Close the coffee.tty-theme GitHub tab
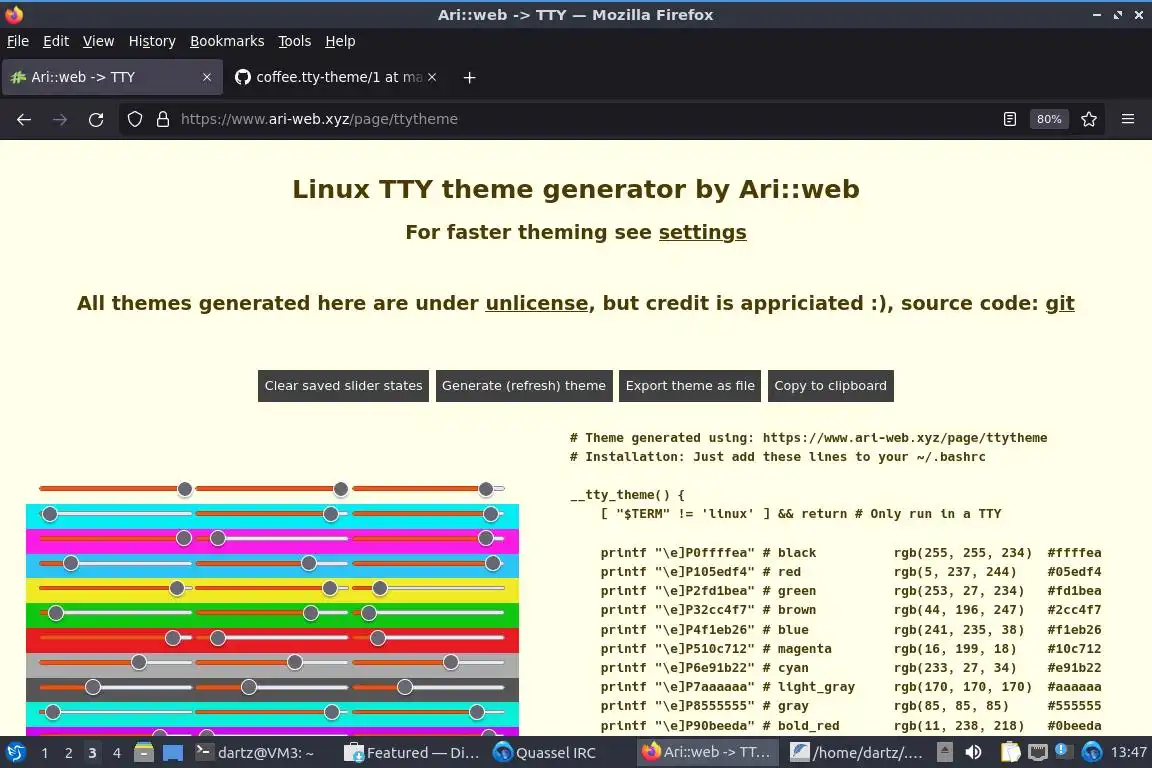 (x=432, y=77)
